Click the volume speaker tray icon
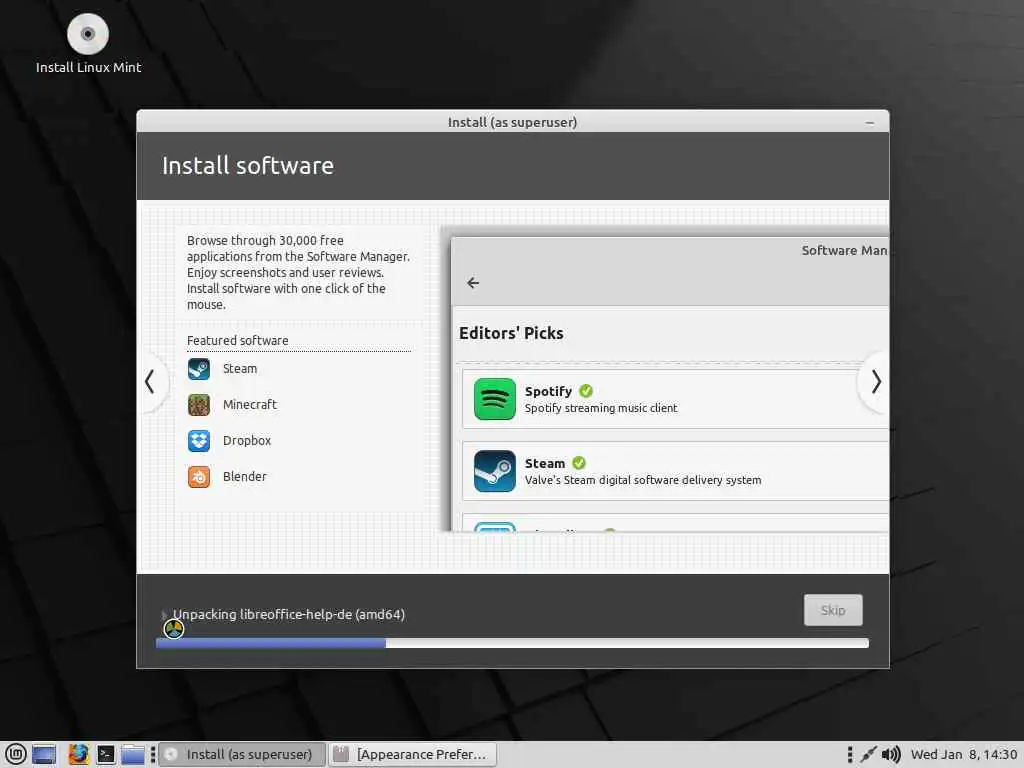The height and width of the screenshot is (768, 1024). tap(891, 754)
